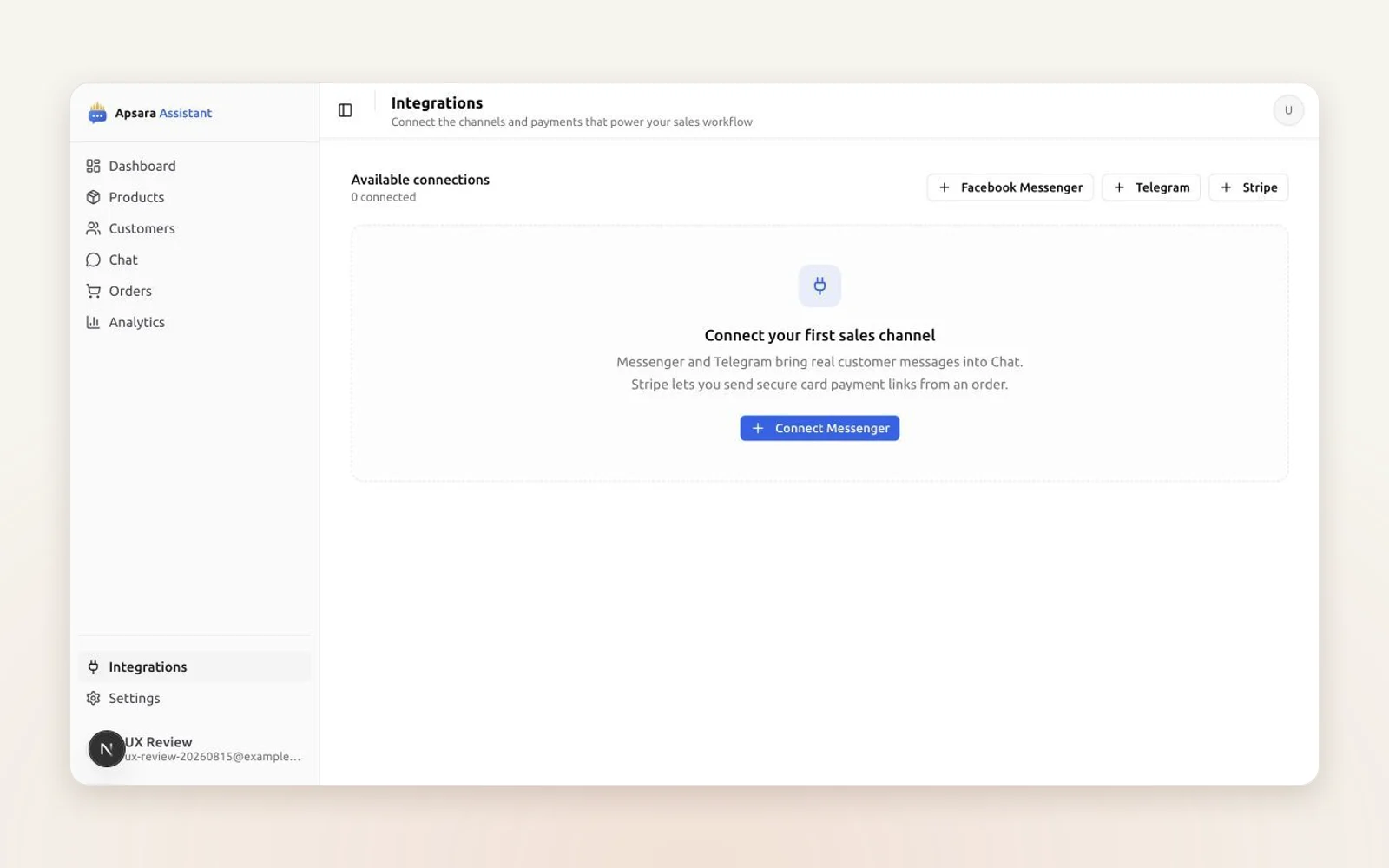Viewport: 1389px width, 868px height.
Task: Add Stripe connection
Action: coord(1248,187)
